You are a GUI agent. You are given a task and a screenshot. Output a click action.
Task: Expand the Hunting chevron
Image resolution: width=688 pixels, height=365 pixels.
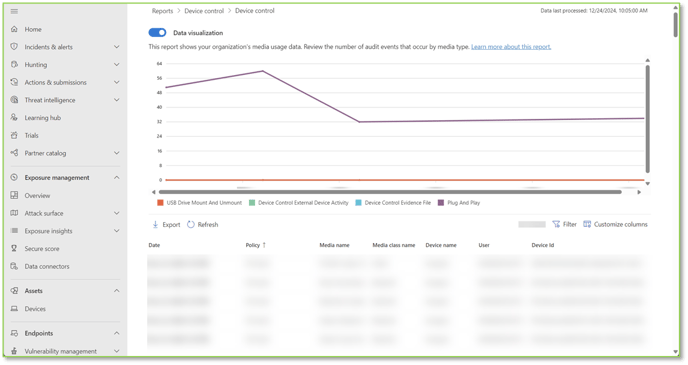117,64
